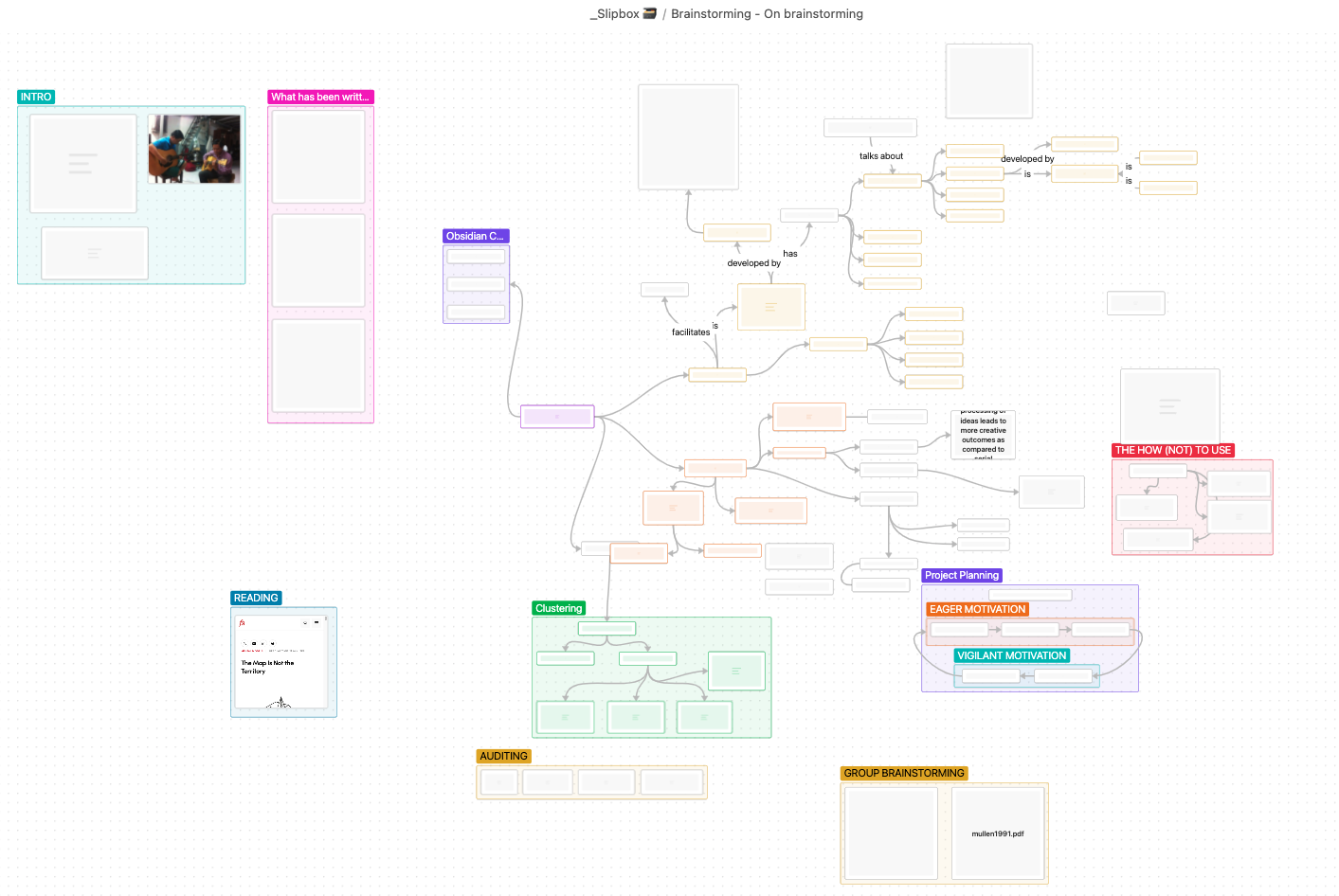Select the 'What has been writt...' group label
The width and height of the screenshot is (1339, 896).
pyautogui.click(x=320, y=98)
